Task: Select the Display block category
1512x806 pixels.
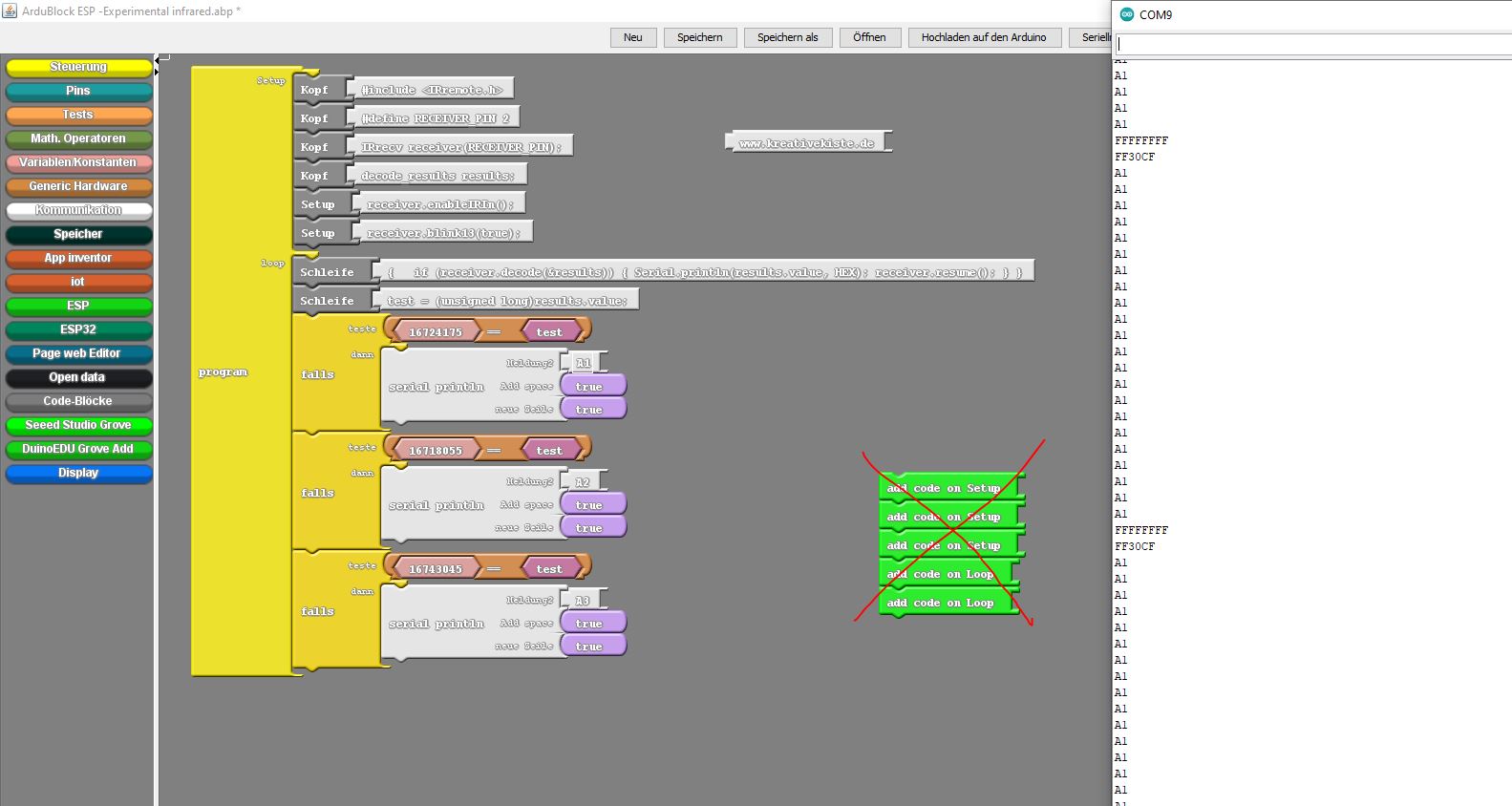Action: pyautogui.click(x=78, y=473)
